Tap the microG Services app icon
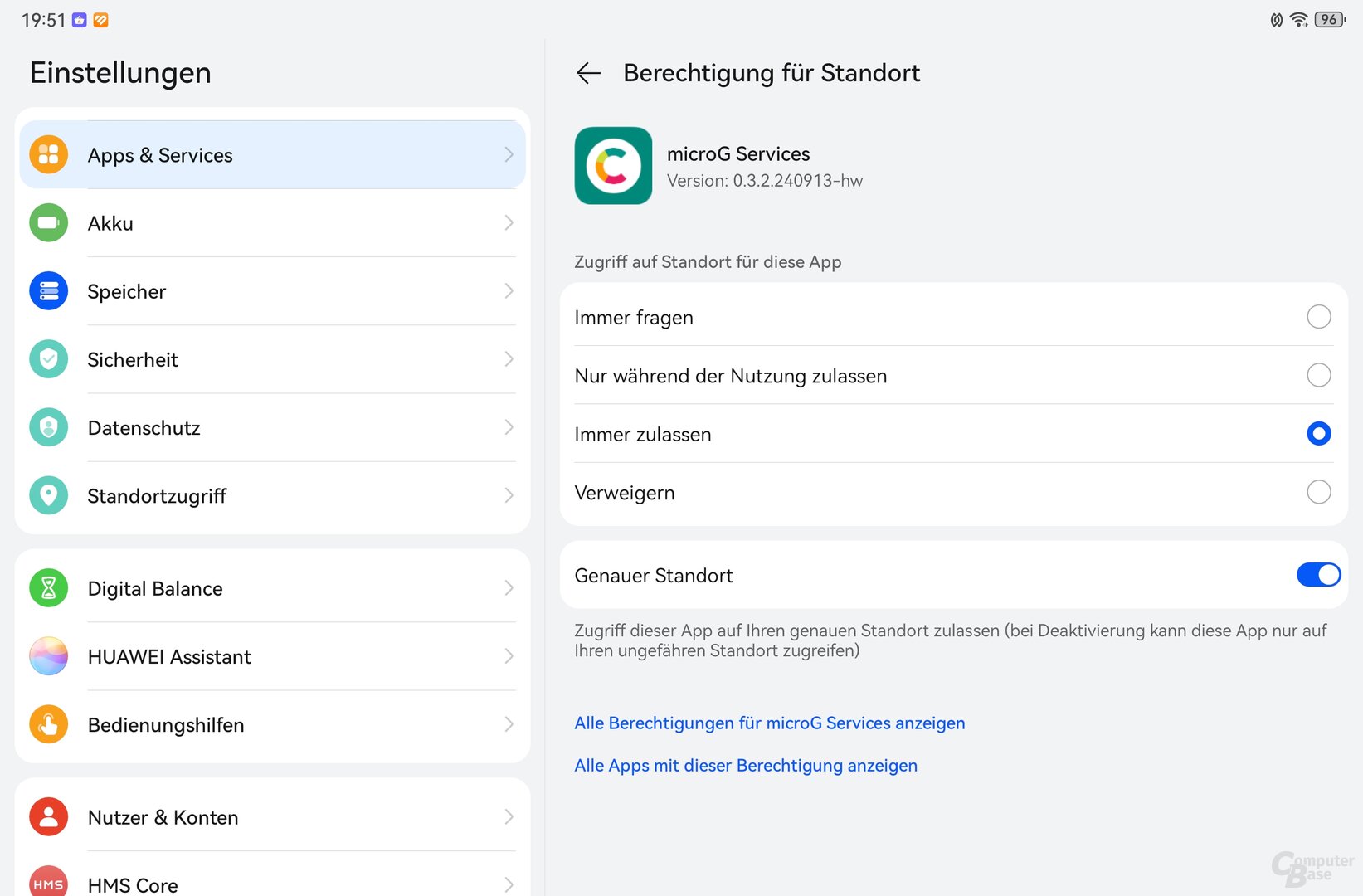This screenshot has width=1363, height=896. (613, 165)
